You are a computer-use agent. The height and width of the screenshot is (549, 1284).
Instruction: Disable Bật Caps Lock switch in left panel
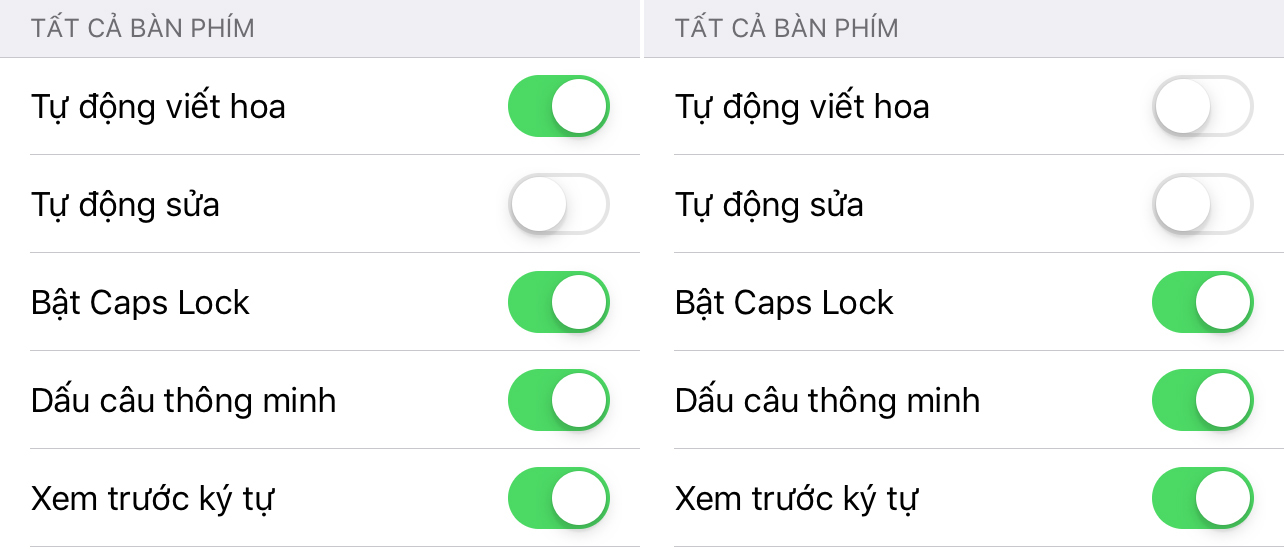[558, 302]
